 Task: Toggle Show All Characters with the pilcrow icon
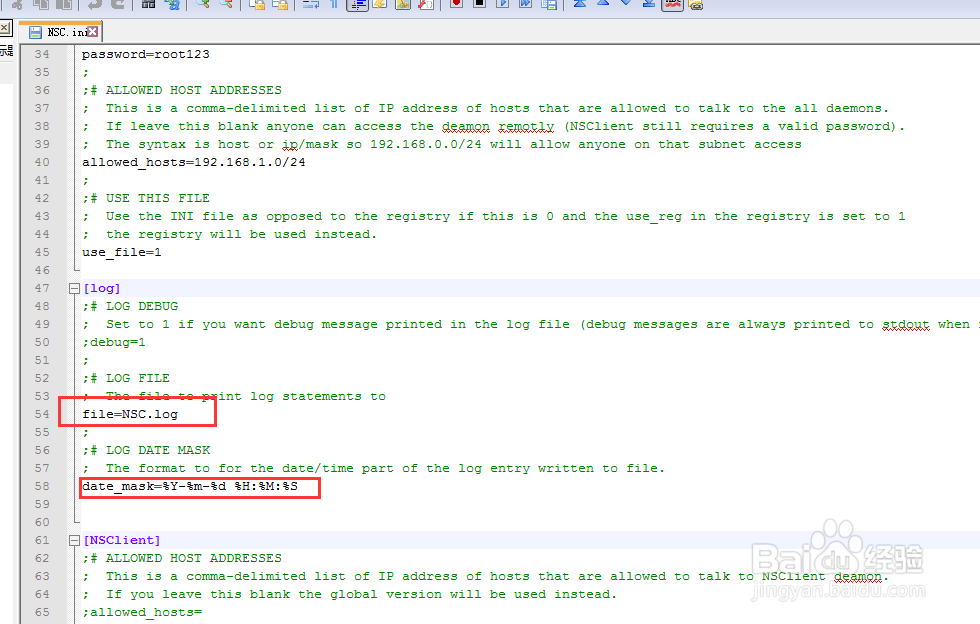(334, 6)
